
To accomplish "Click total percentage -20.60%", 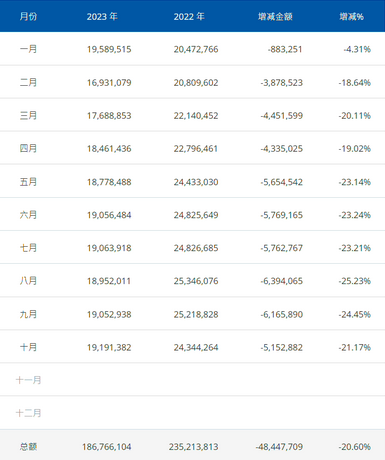I will pos(355,447).
